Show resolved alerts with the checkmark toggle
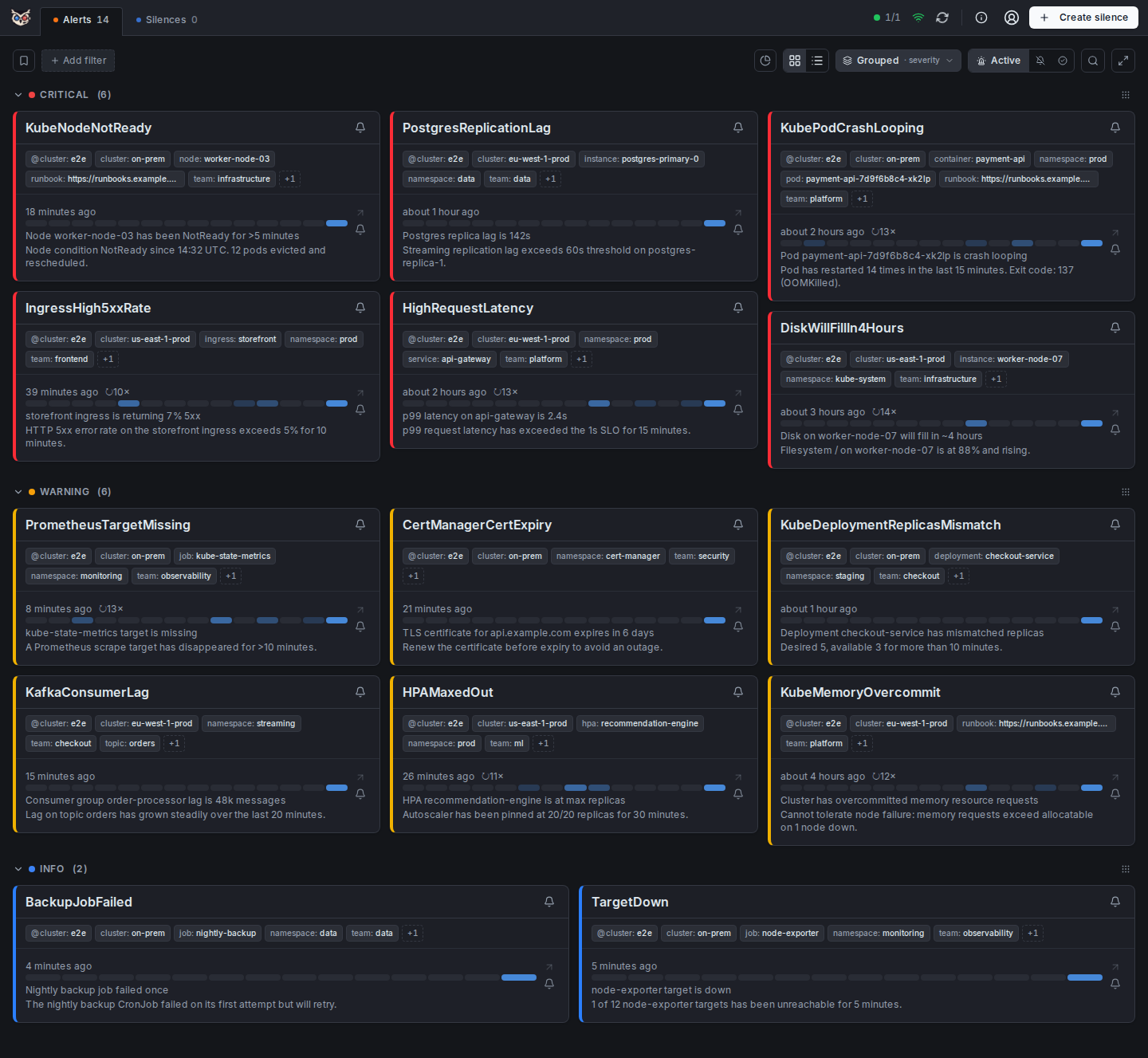Image resolution: width=1148 pixels, height=1058 pixels. pos(1063,61)
